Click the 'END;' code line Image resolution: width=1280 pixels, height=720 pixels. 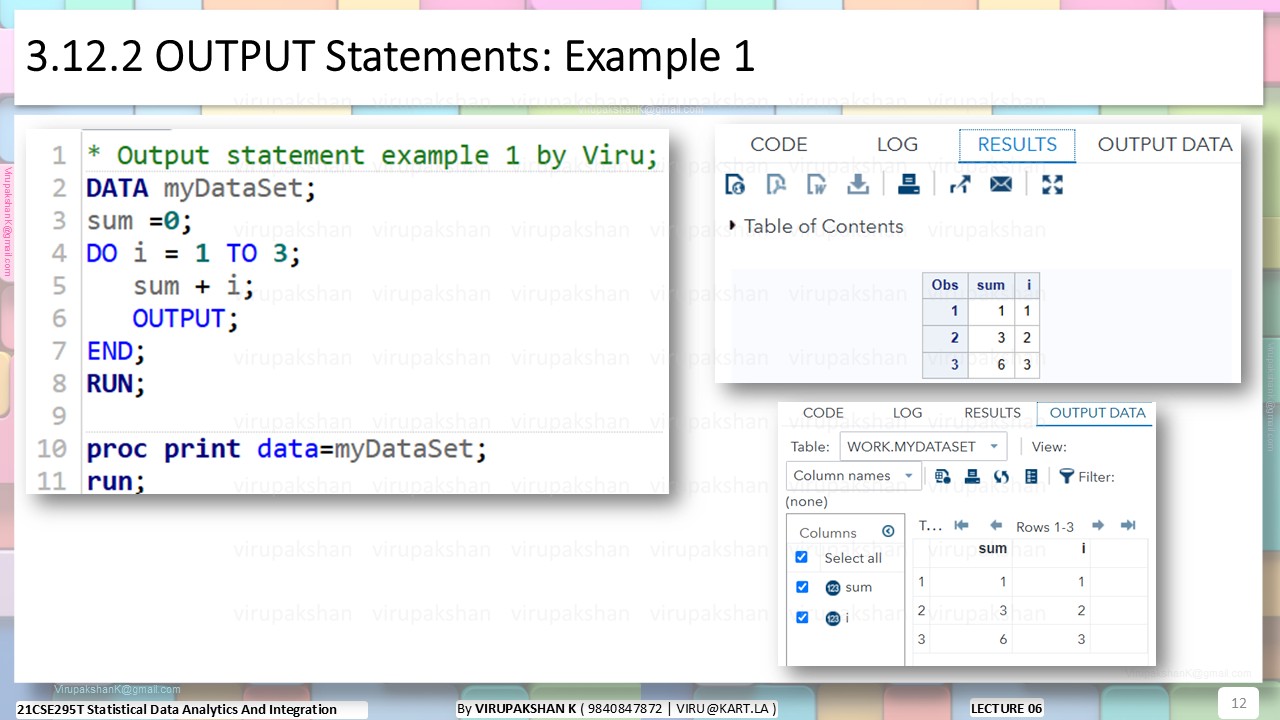click(x=116, y=352)
